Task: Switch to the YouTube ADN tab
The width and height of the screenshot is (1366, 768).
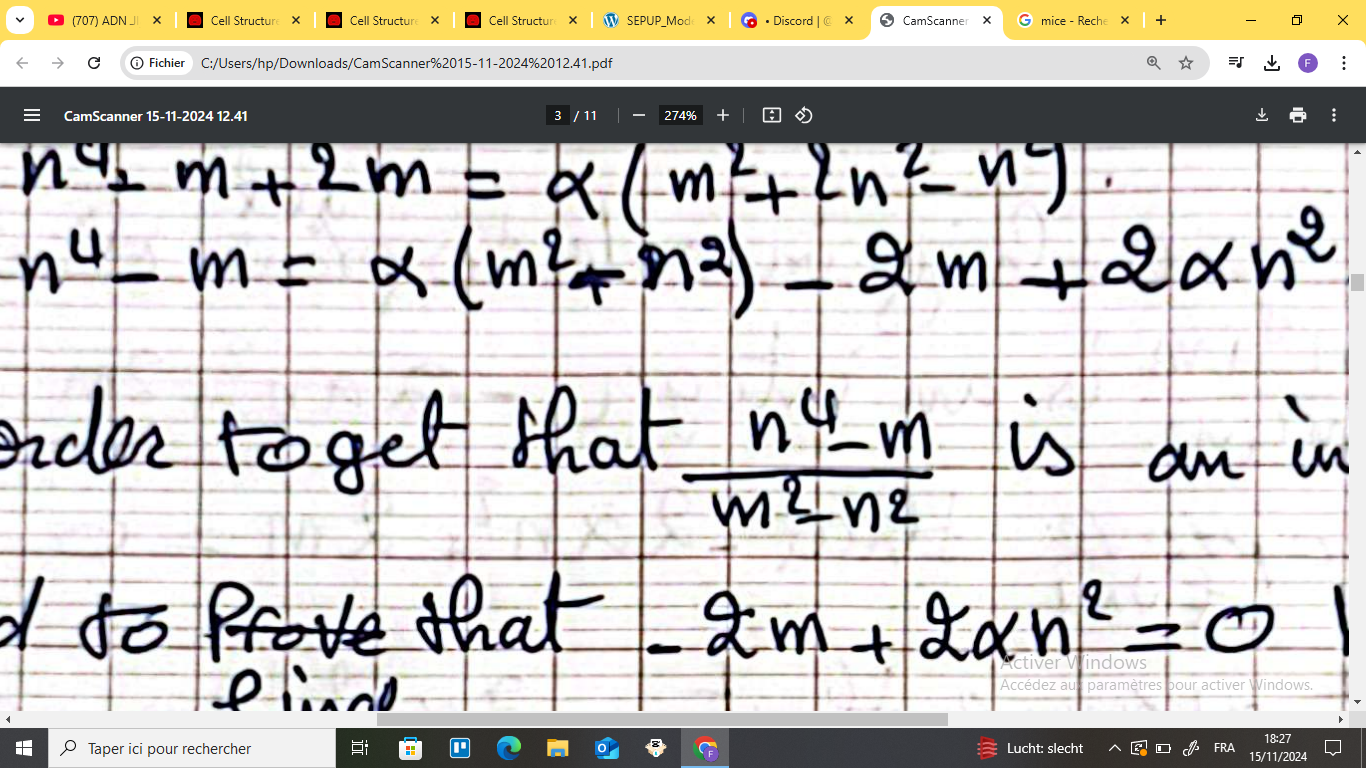Action: coord(104,20)
